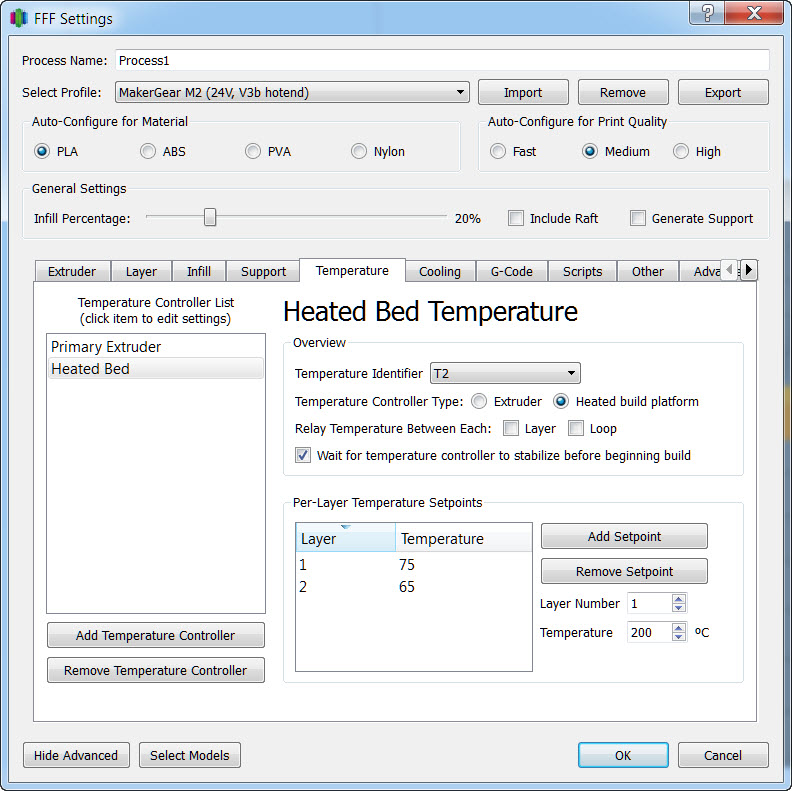
Task: Click the Infill Percentage slider handle
Action: point(210,217)
